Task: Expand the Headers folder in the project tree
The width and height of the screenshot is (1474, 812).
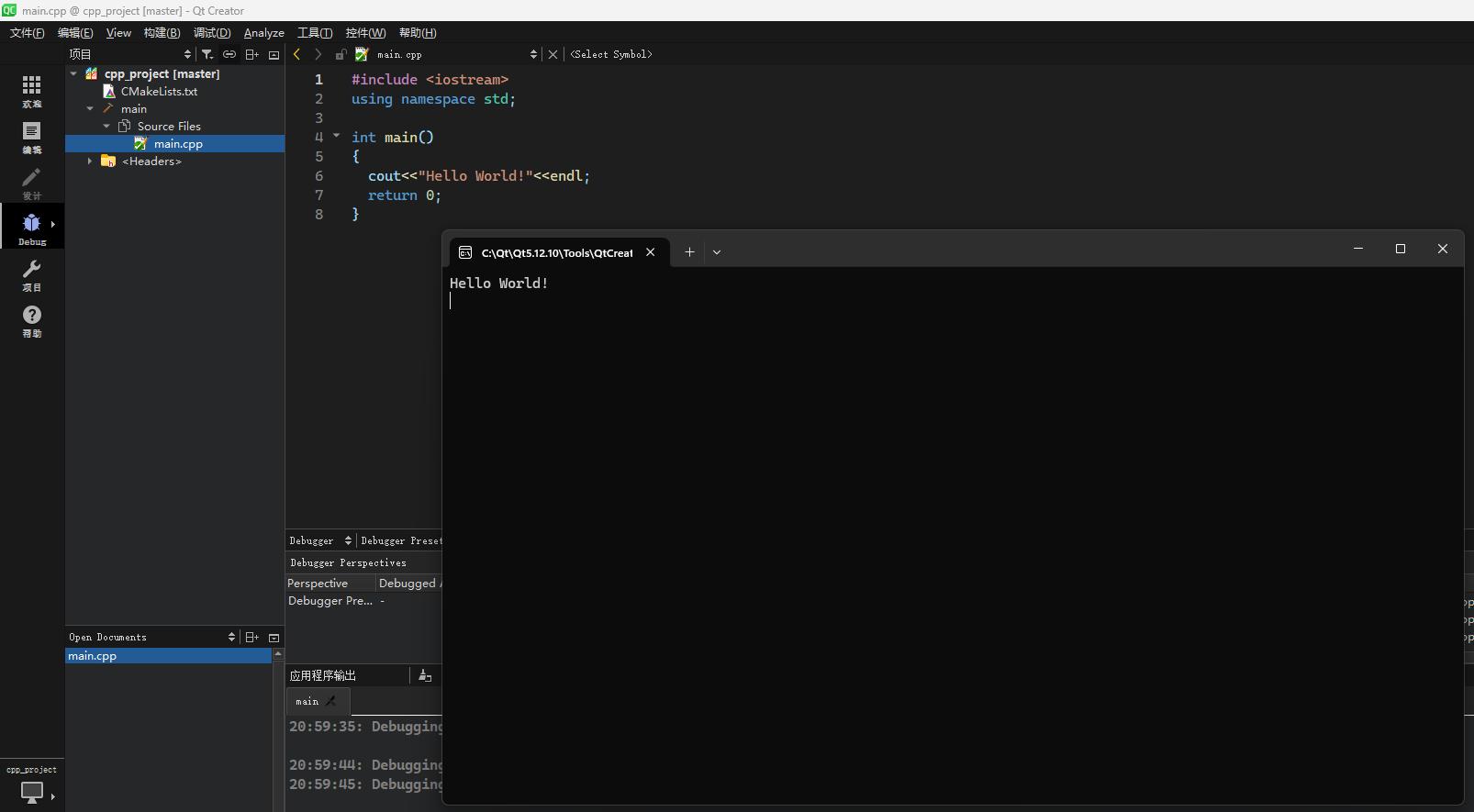Action: coord(90,161)
